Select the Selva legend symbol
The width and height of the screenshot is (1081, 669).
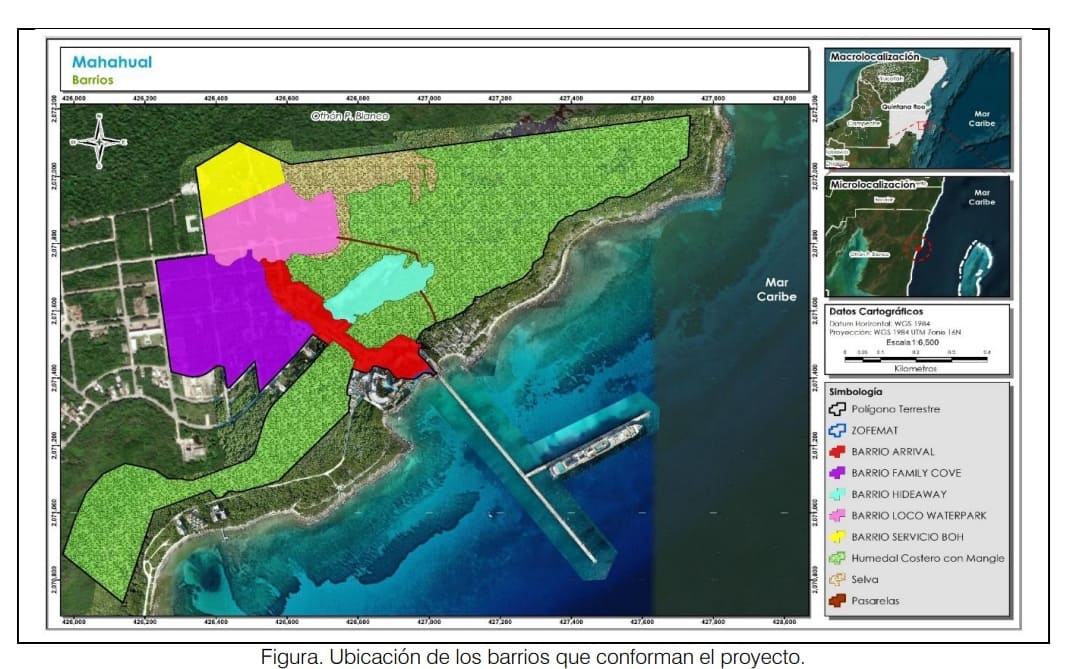[837, 579]
